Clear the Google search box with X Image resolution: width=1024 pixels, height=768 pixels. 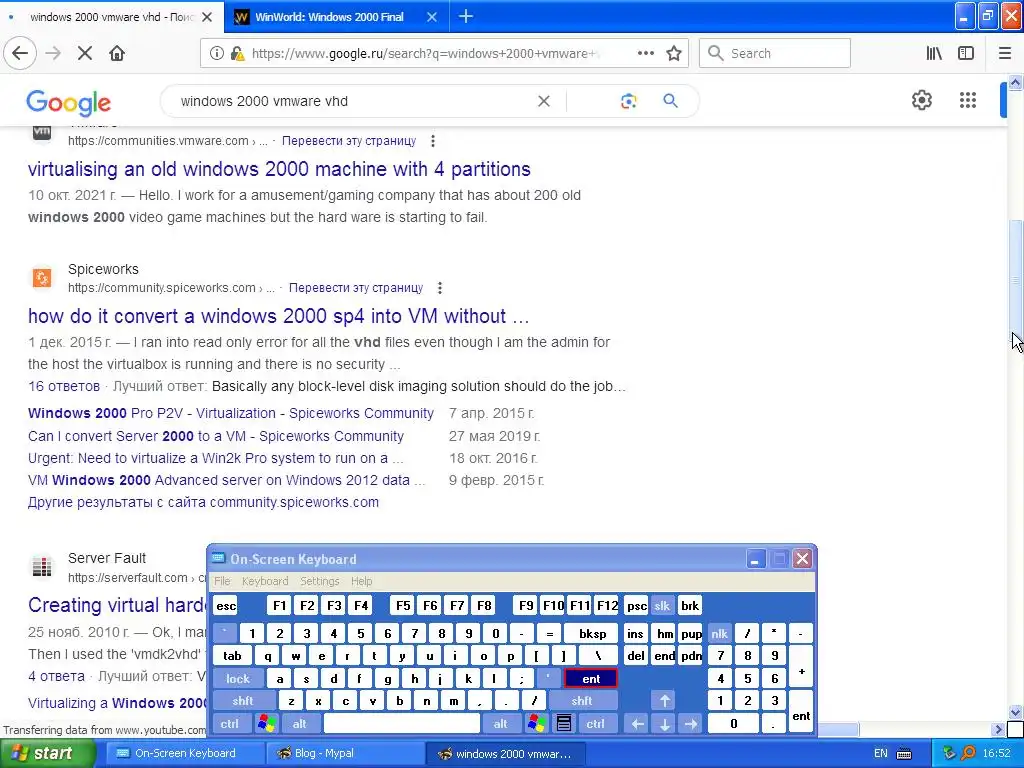click(543, 101)
